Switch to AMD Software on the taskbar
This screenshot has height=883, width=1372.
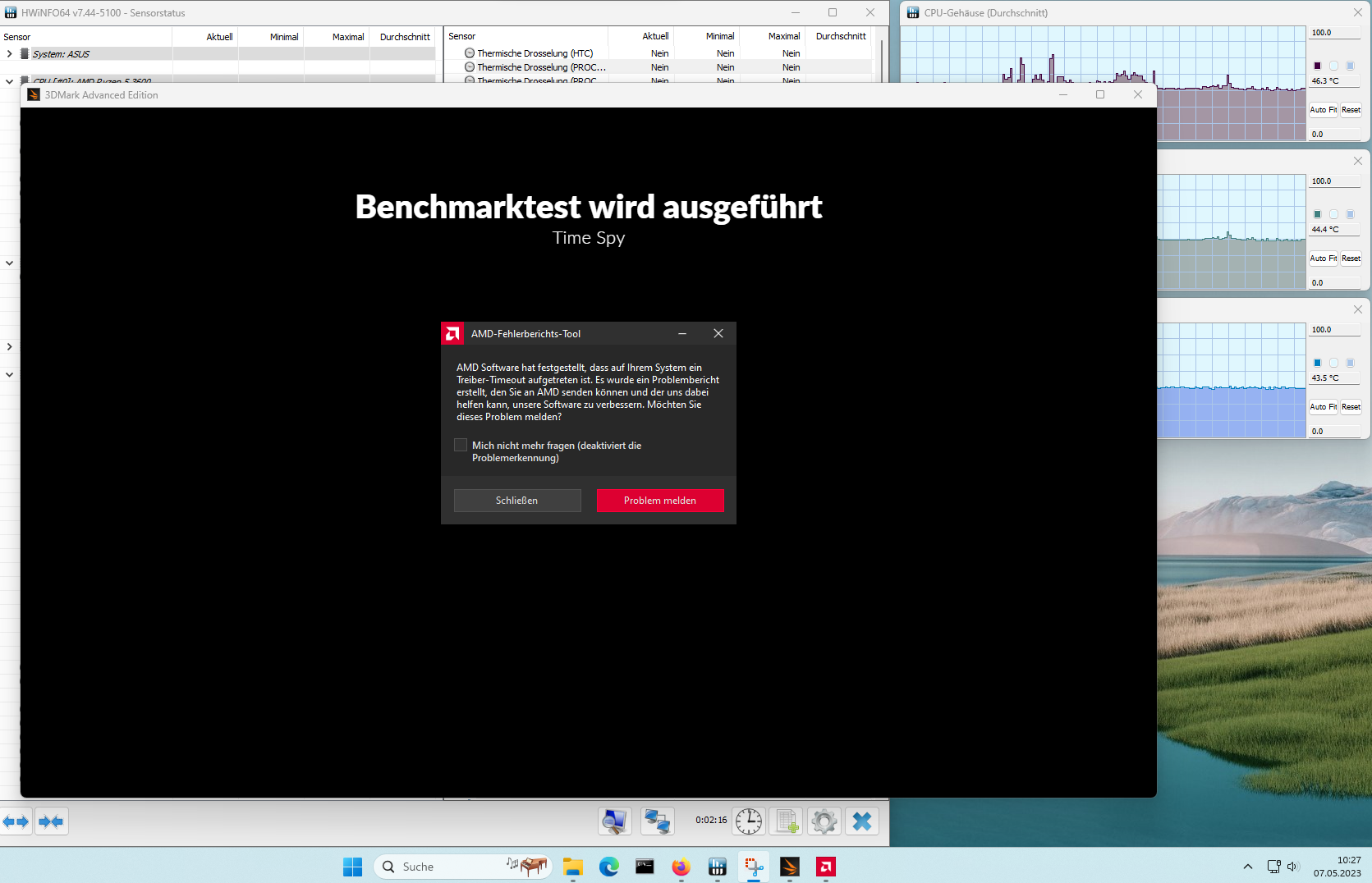(x=825, y=867)
